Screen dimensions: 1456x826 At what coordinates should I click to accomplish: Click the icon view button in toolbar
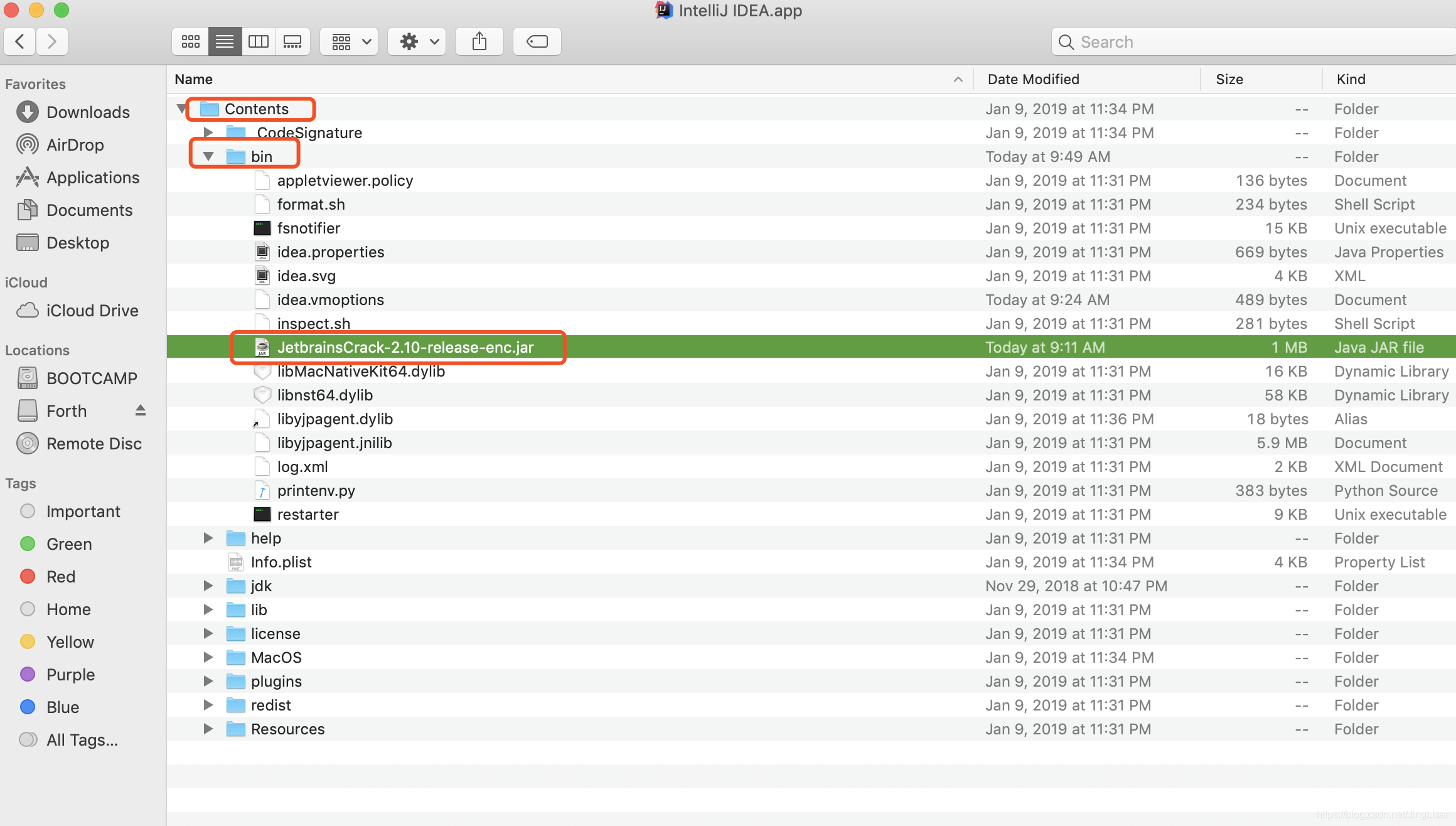[x=190, y=41]
